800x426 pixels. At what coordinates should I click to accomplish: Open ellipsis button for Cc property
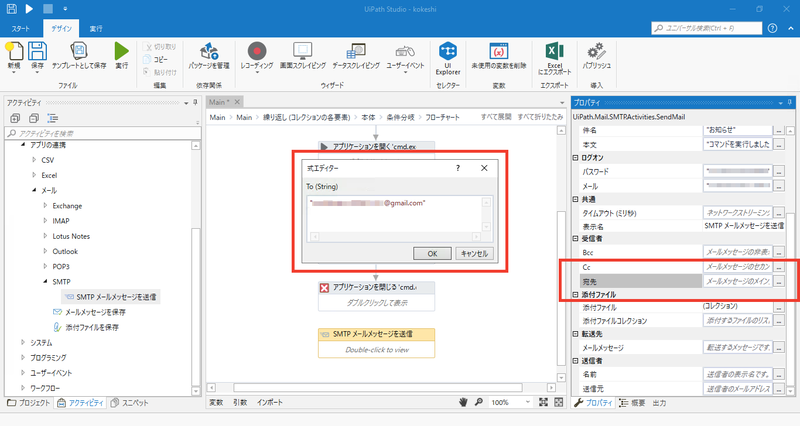click(779, 267)
